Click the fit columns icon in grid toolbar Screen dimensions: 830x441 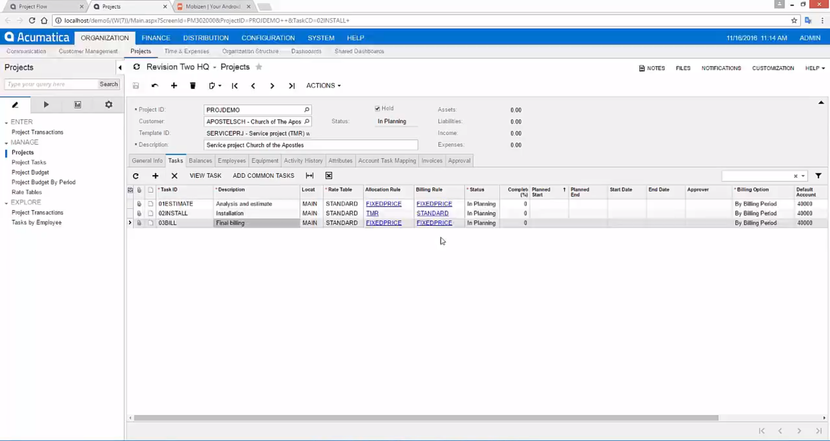pos(309,176)
